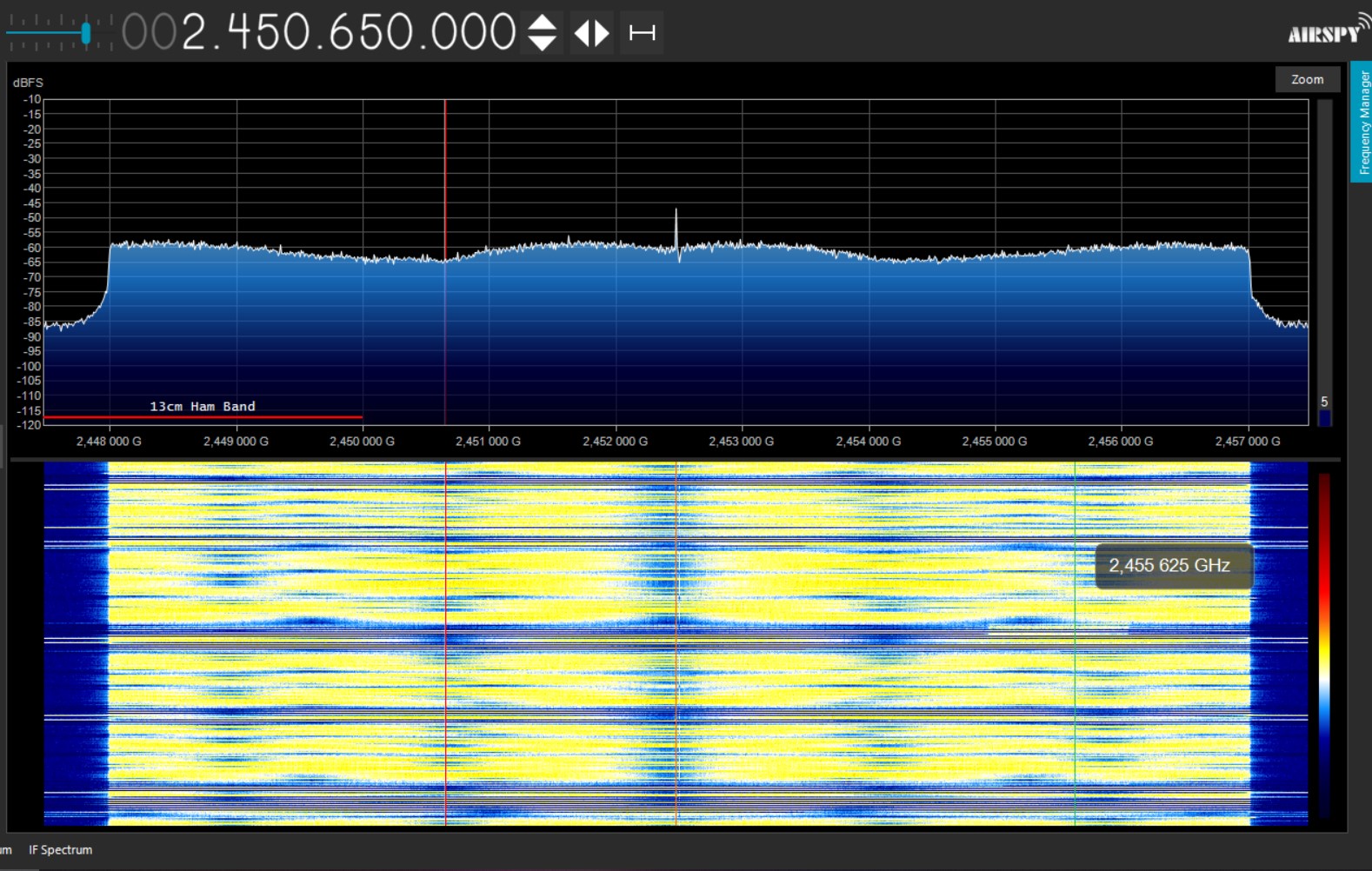Switch to the IF Spectrum tab

[x=60, y=850]
